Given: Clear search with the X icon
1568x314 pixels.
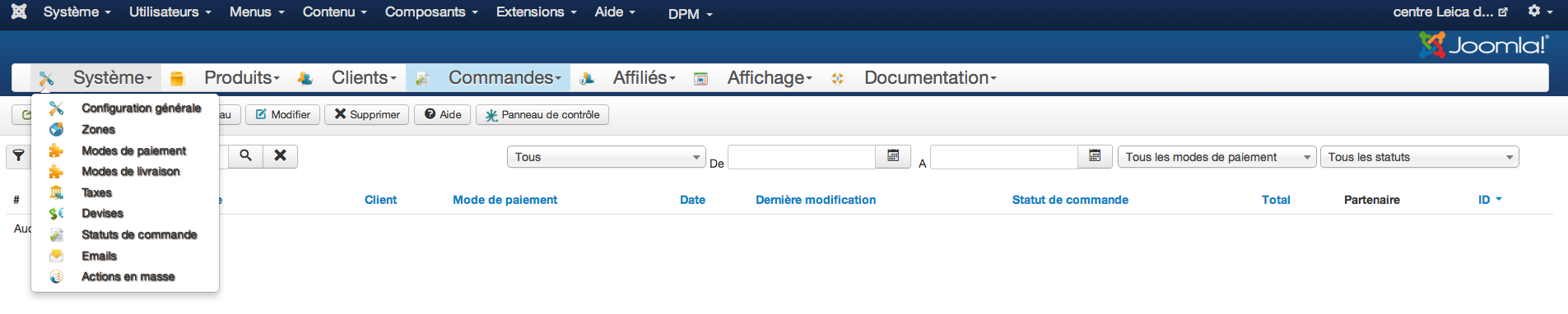Looking at the screenshot, I should pyautogui.click(x=280, y=156).
